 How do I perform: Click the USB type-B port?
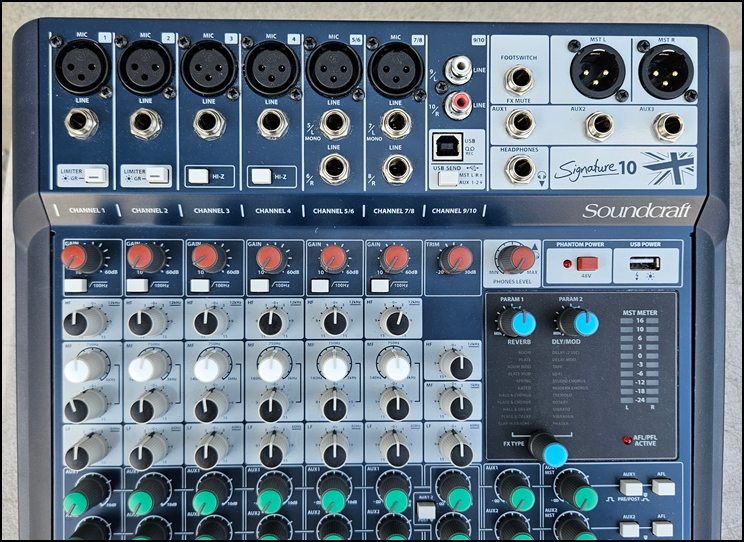pos(447,147)
